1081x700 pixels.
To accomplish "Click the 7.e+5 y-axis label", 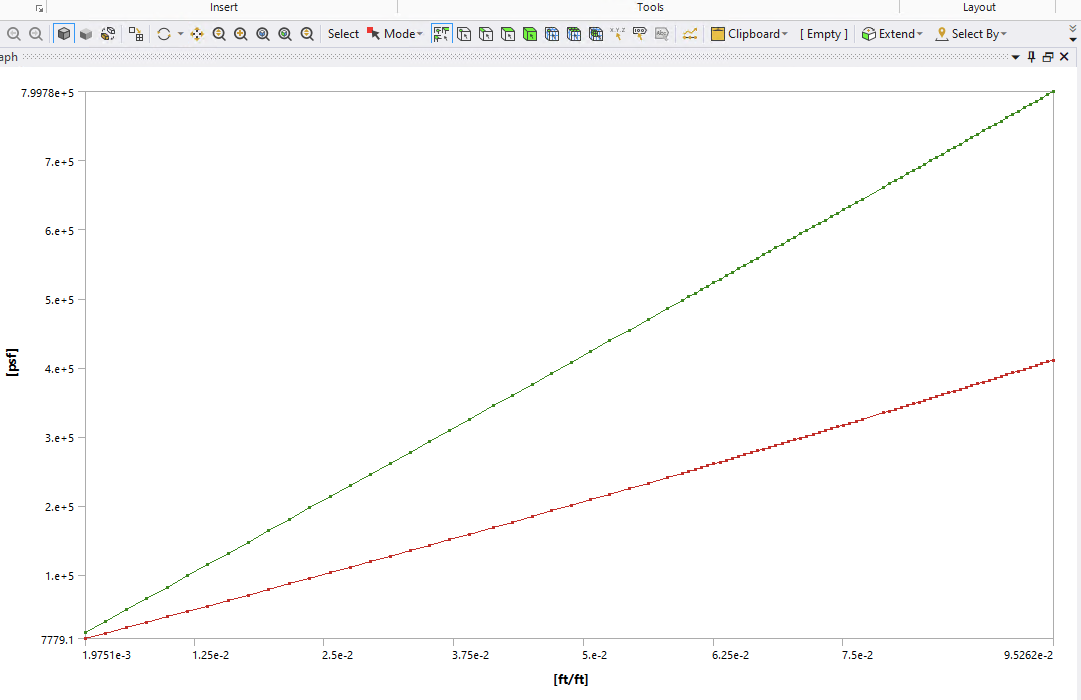I will point(59,162).
